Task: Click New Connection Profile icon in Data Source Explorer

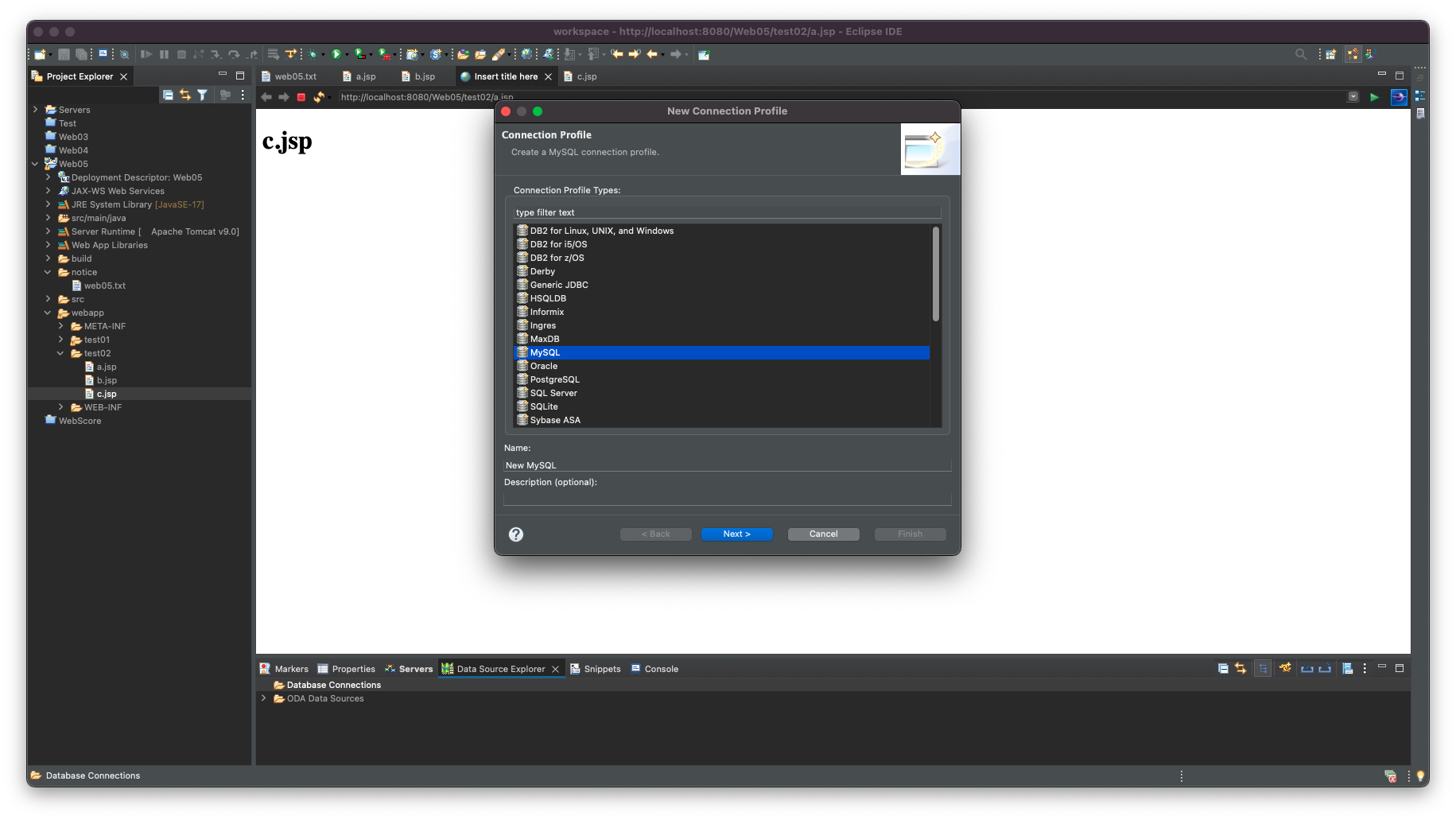Action: click(x=1285, y=668)
